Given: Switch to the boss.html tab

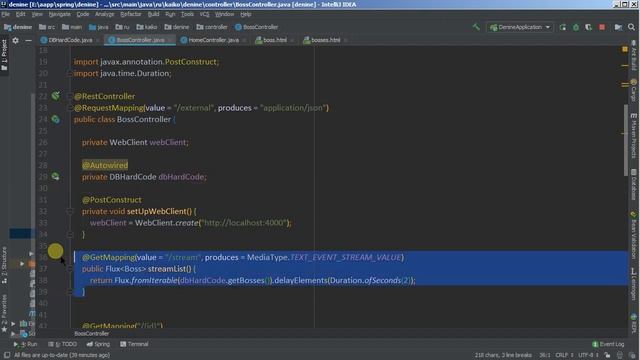Looking at the screenshot, I should click(x=274, y=40).
